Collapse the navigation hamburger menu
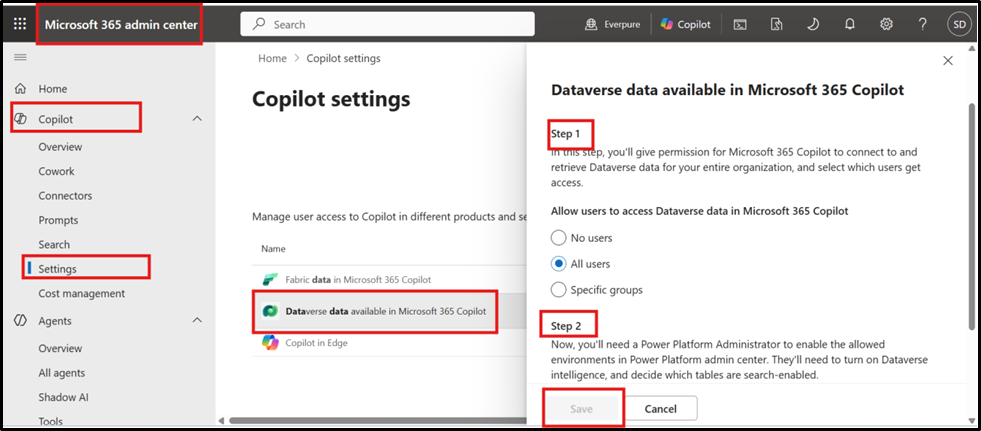 pyautogui.click(x=21, y=57)
